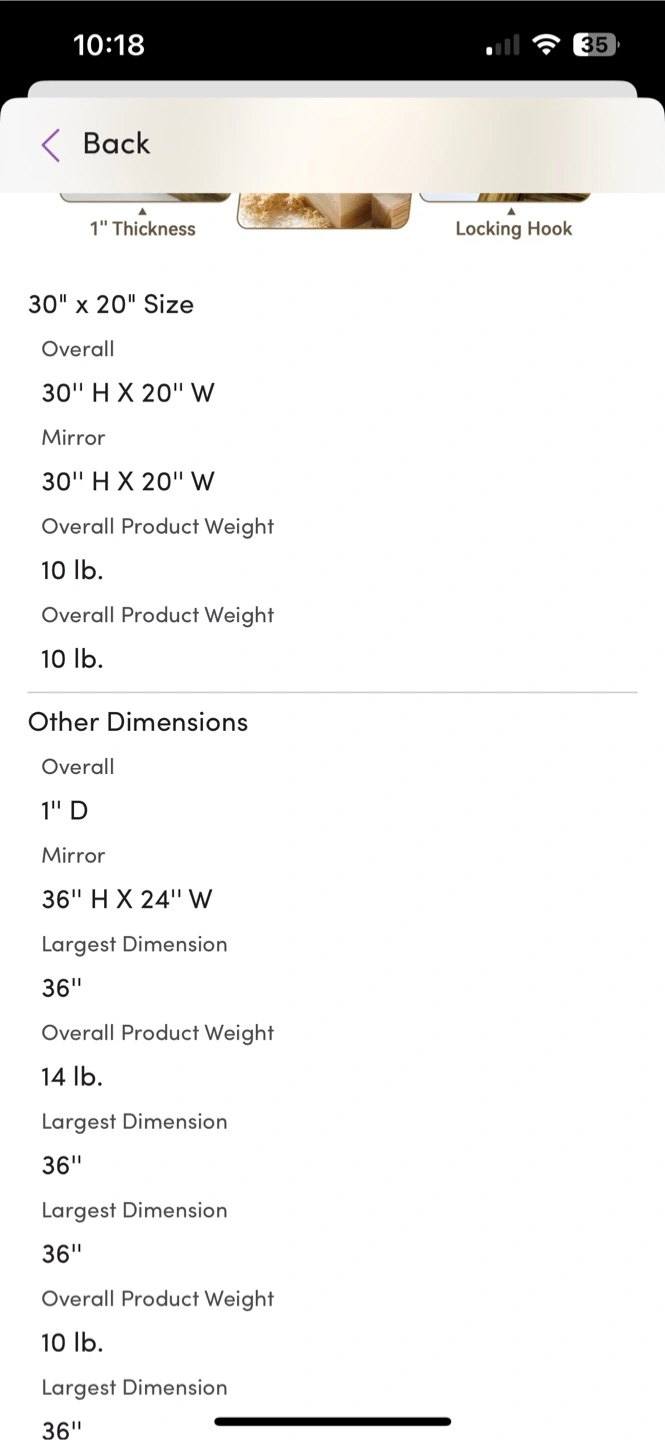Tap the battery level indicator
The image size is (665, 1440).
[x=596, y=45]
